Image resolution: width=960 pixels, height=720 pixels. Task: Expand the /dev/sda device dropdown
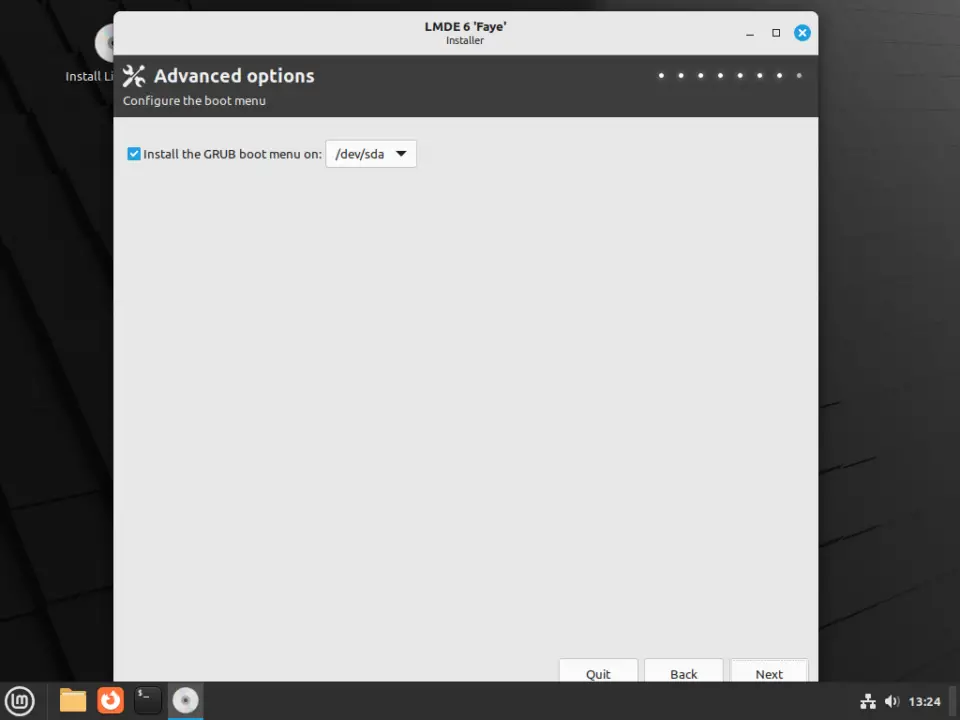tap(371, 154)
